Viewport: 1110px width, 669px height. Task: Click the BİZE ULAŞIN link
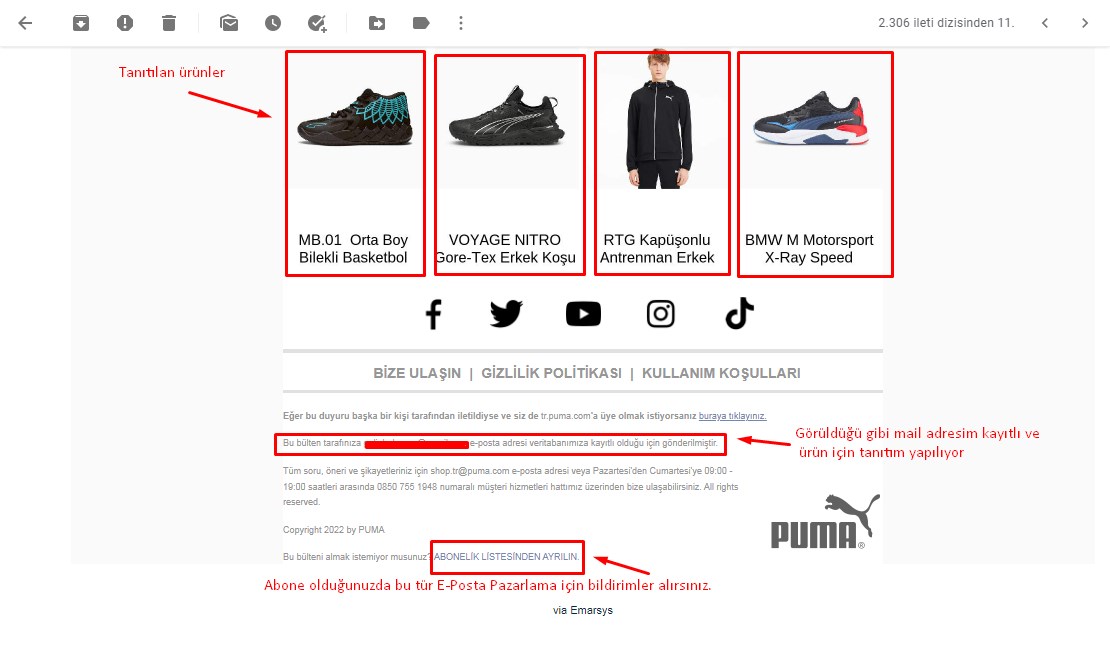pos(417,373)
